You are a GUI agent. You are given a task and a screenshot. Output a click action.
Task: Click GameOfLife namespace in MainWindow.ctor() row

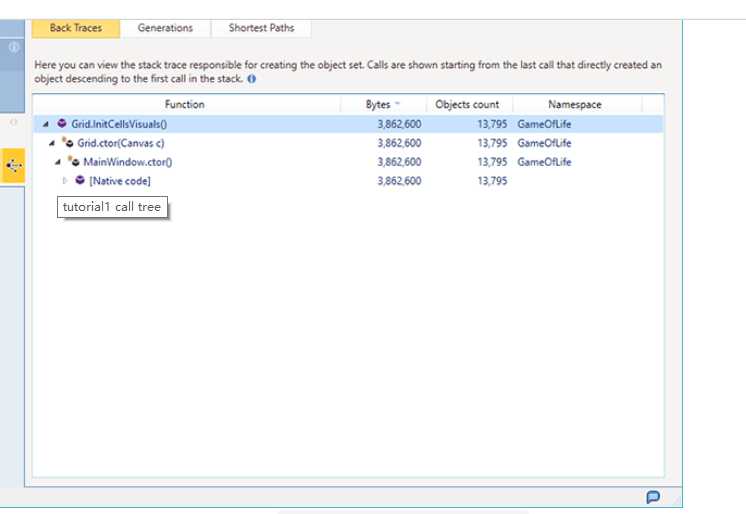point(544,162)
